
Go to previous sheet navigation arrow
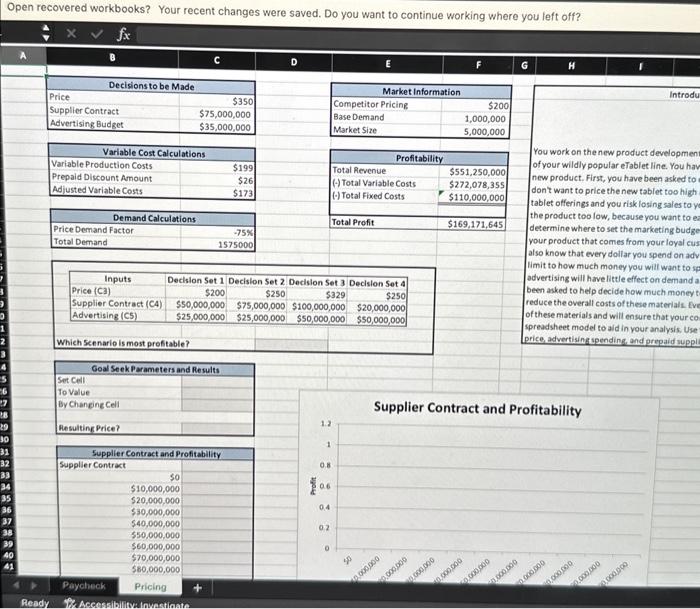(16, 584)
